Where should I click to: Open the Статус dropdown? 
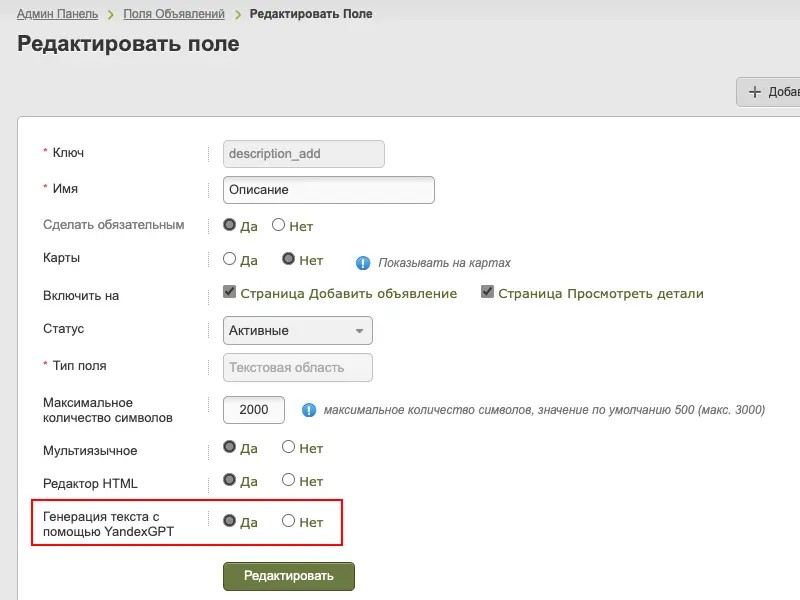(x=298, y=331)
